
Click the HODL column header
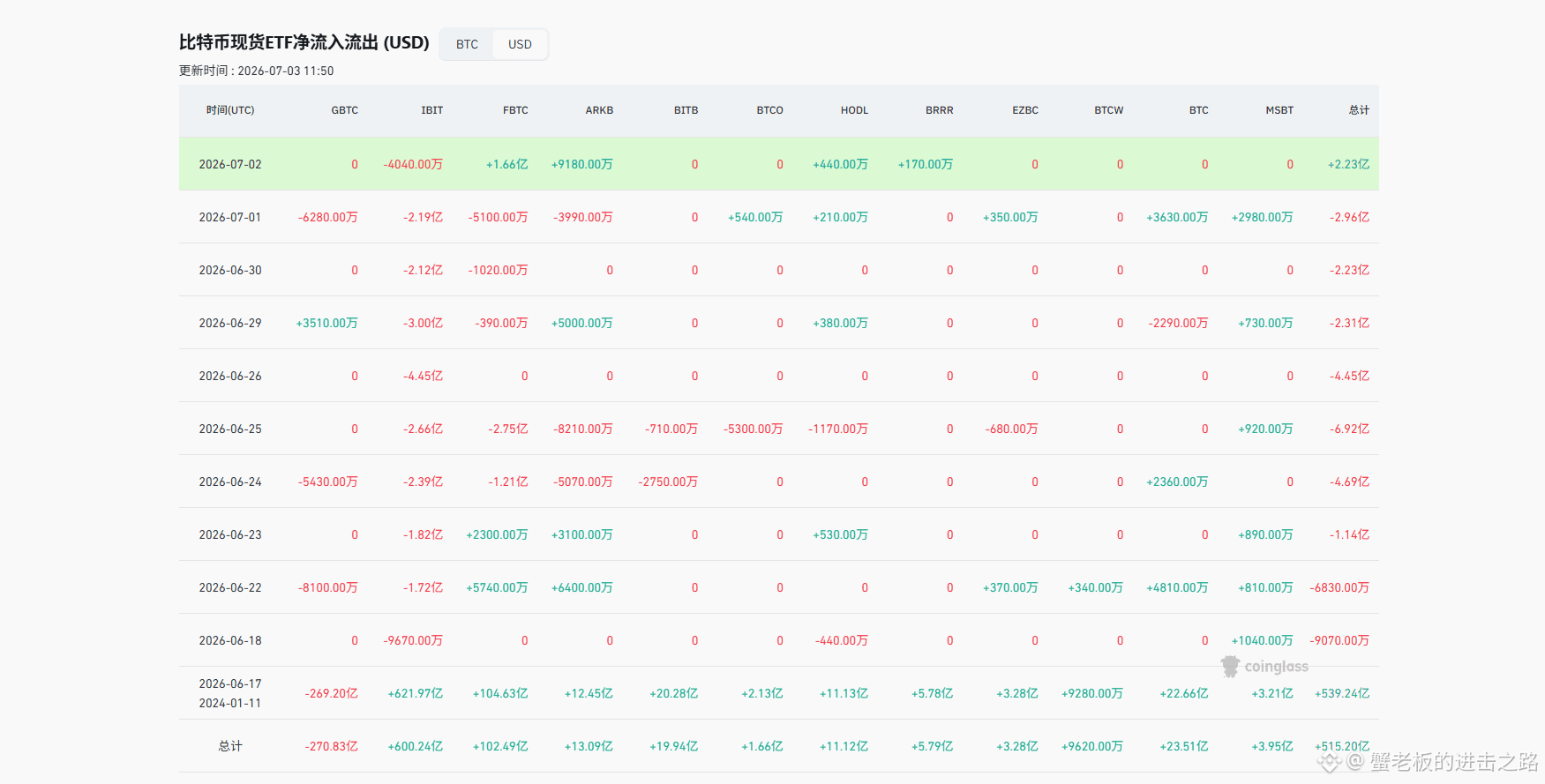pos(854,110)
